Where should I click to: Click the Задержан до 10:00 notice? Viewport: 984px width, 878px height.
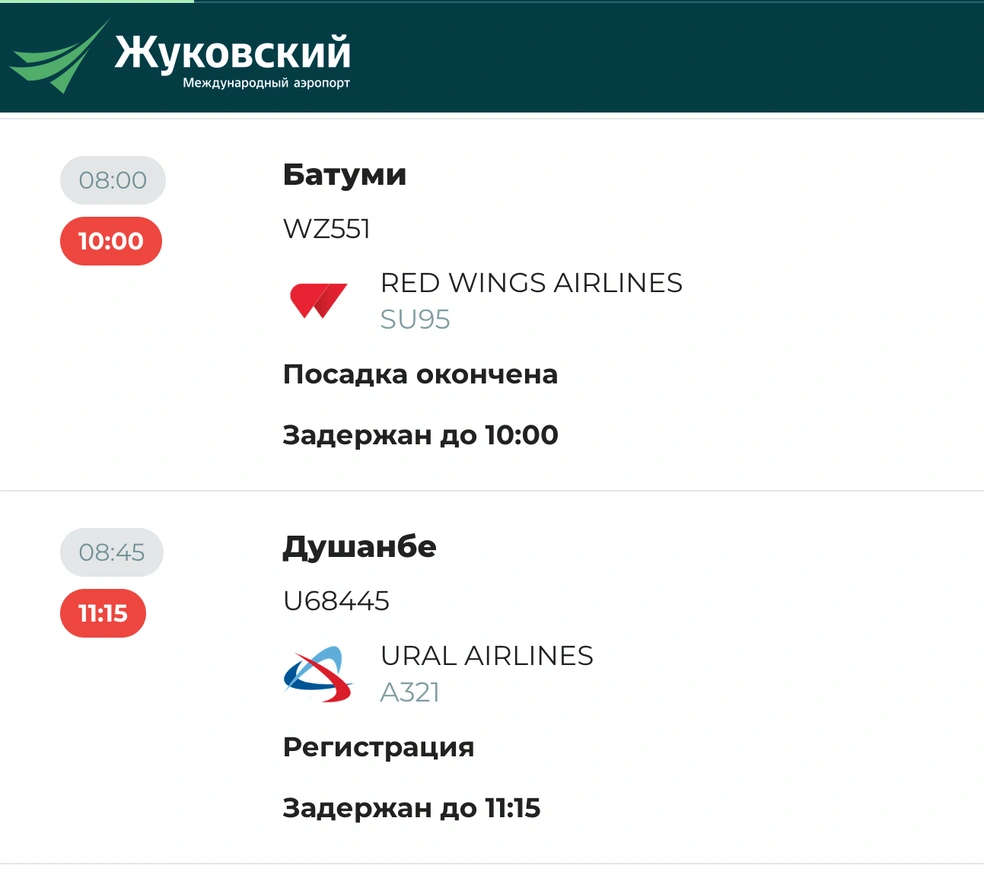click(420, 435)
